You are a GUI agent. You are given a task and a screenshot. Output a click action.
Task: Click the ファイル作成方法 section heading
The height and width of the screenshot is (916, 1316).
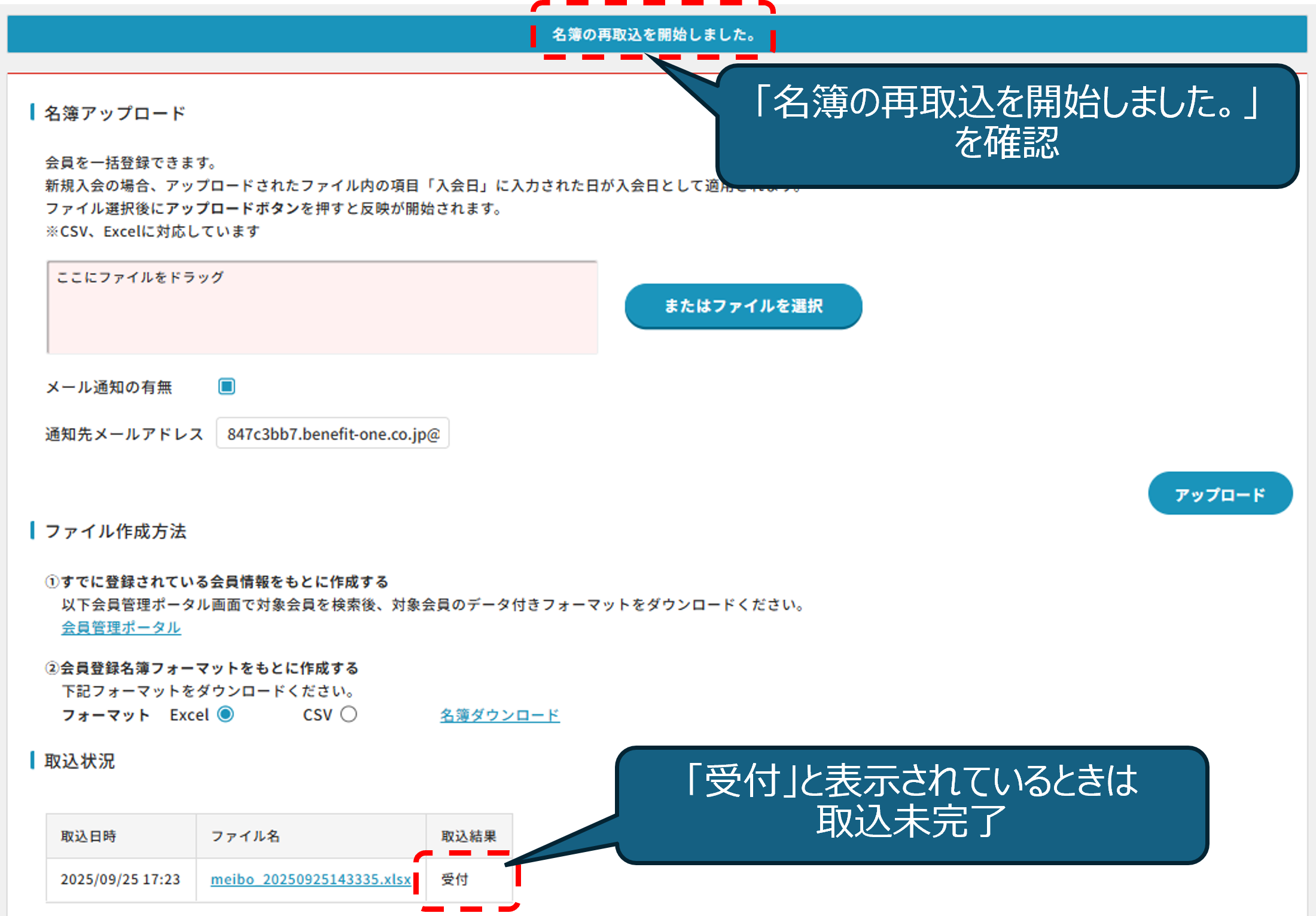[115, 531]
